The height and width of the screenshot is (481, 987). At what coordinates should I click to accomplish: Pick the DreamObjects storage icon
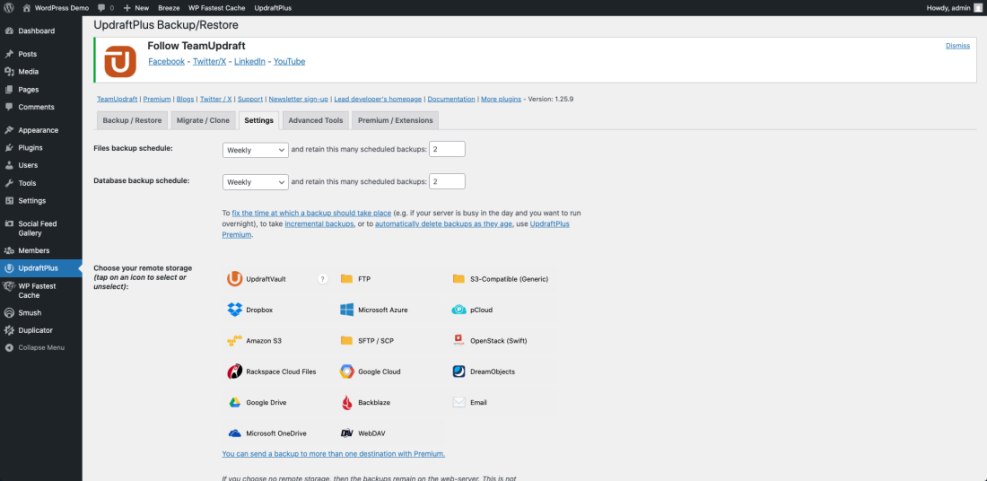coord(459,371)
